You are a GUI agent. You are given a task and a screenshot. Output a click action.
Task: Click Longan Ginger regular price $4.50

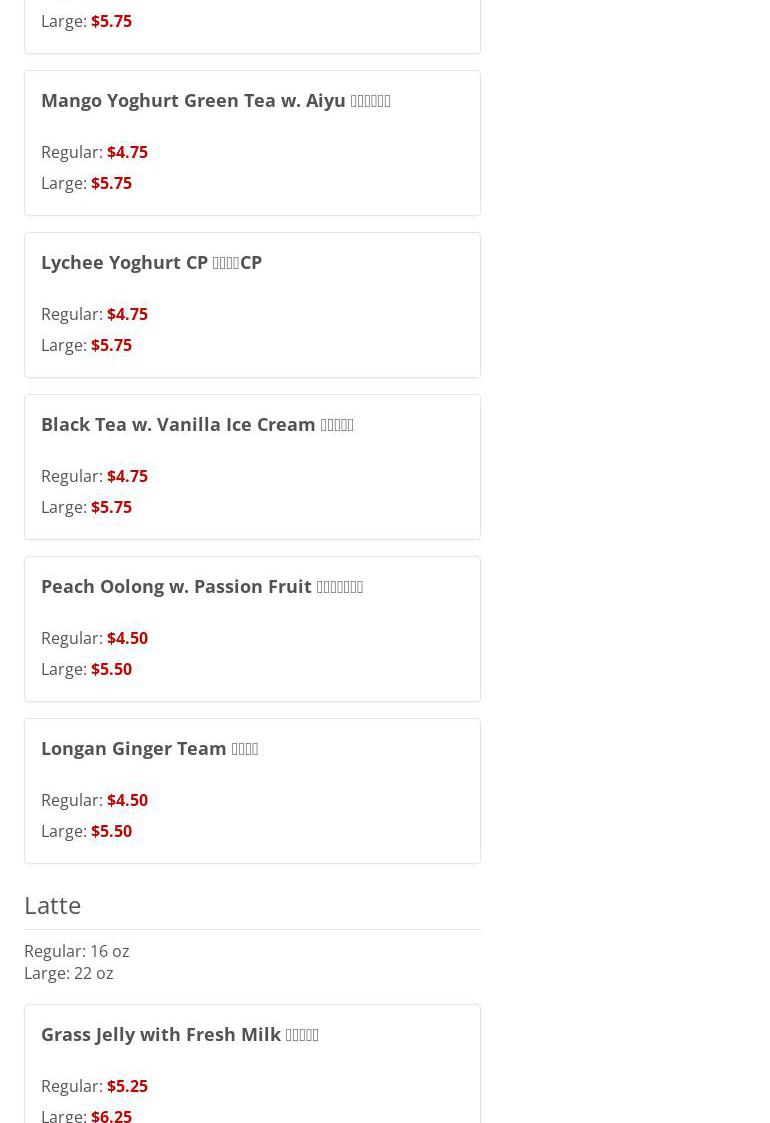[x=127, y=801]
